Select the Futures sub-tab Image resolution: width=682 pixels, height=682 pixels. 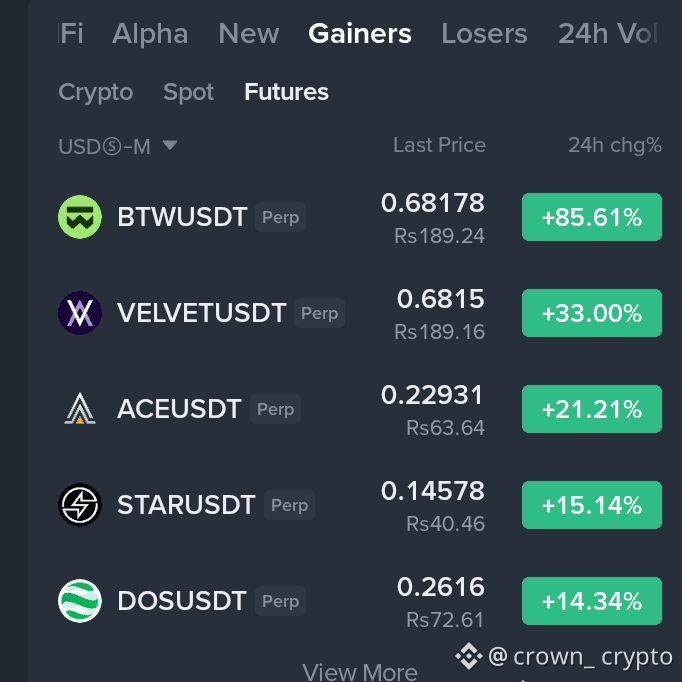tap(286, 92)
